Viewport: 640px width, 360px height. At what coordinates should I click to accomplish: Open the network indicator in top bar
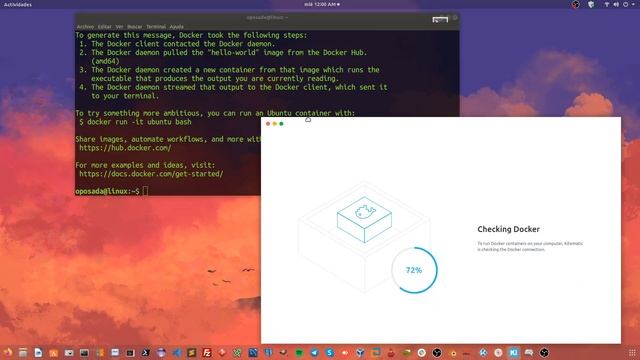(607, 4)
